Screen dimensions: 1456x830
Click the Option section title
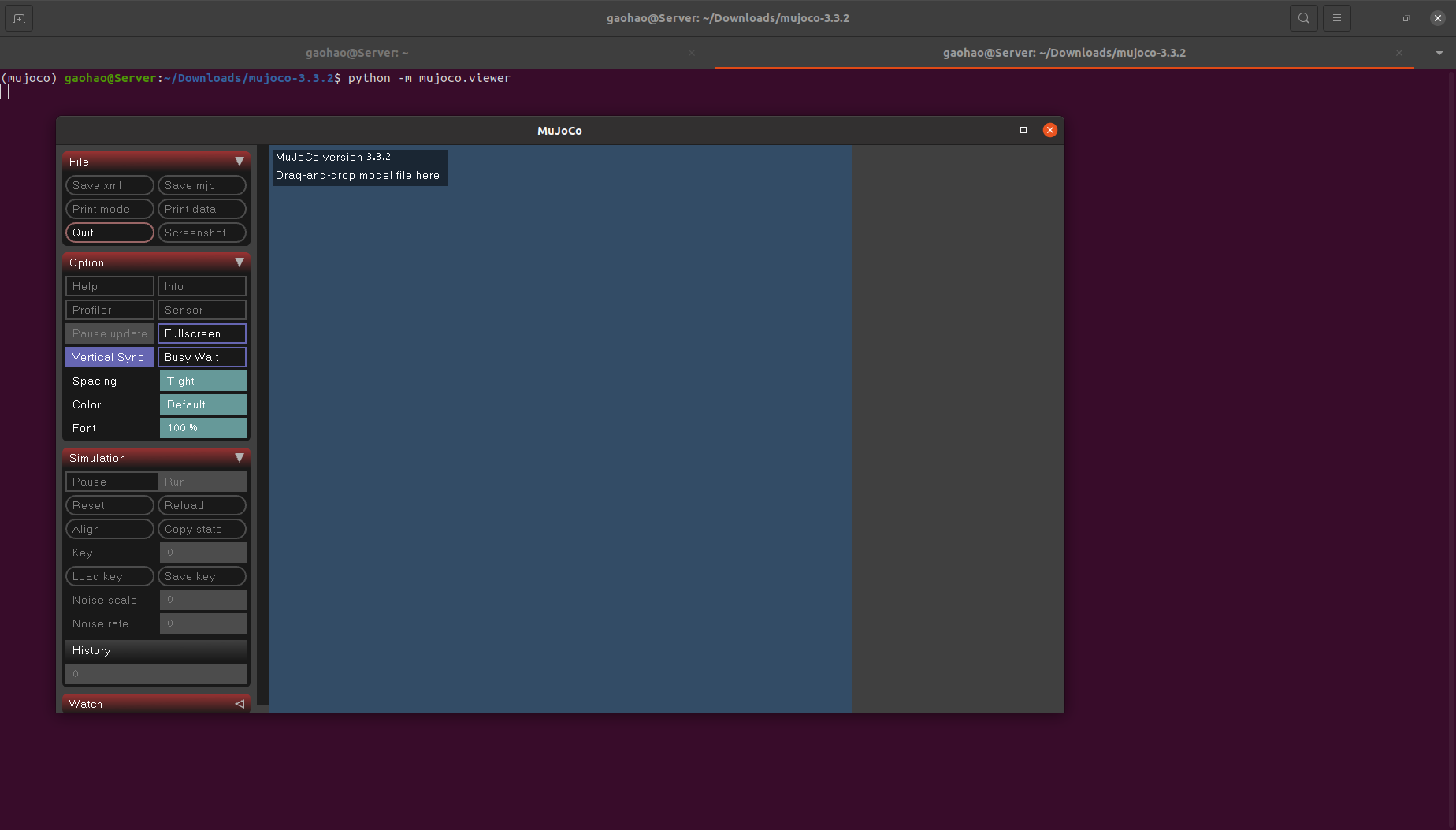87,262
